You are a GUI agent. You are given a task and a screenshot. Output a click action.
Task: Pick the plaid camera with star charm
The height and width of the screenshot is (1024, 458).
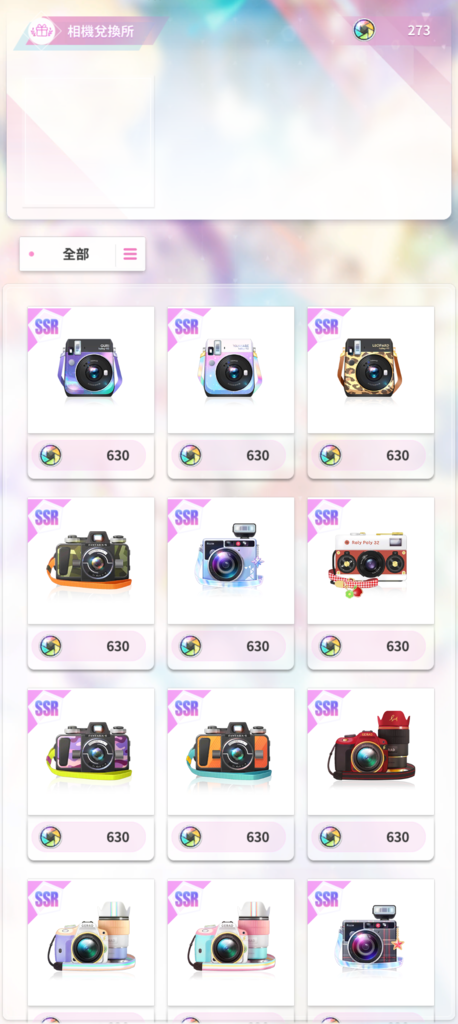click(x=370, y=942)
